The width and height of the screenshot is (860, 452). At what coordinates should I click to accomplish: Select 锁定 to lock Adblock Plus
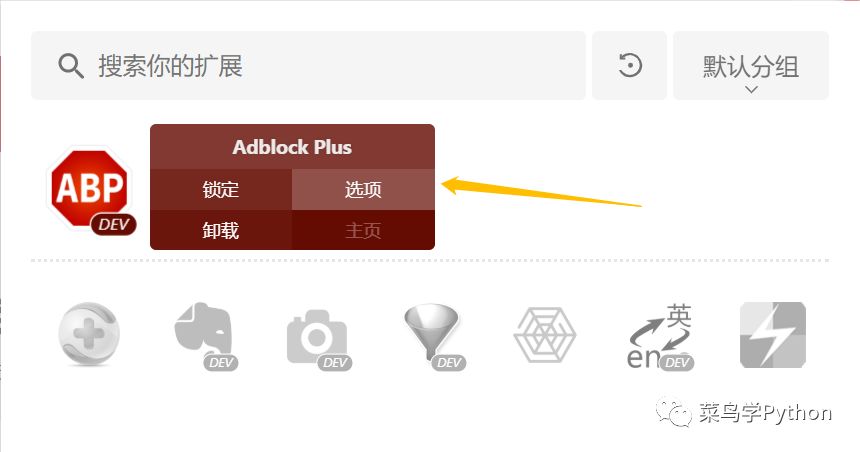pyautogui.click(x=220, y=189)
